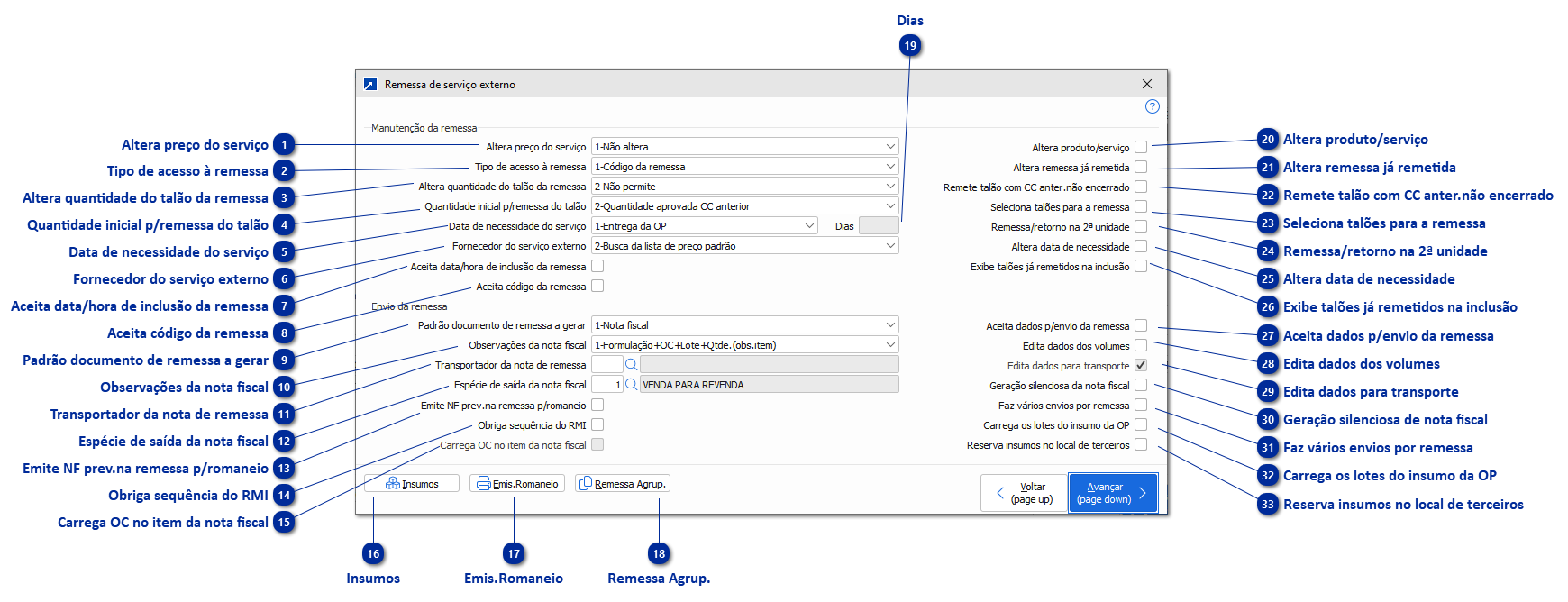Viewport: 1568px width, 602px height.
Task: Enable Edita dados dos volumes checkbox
Action: tap(1141, 345)
